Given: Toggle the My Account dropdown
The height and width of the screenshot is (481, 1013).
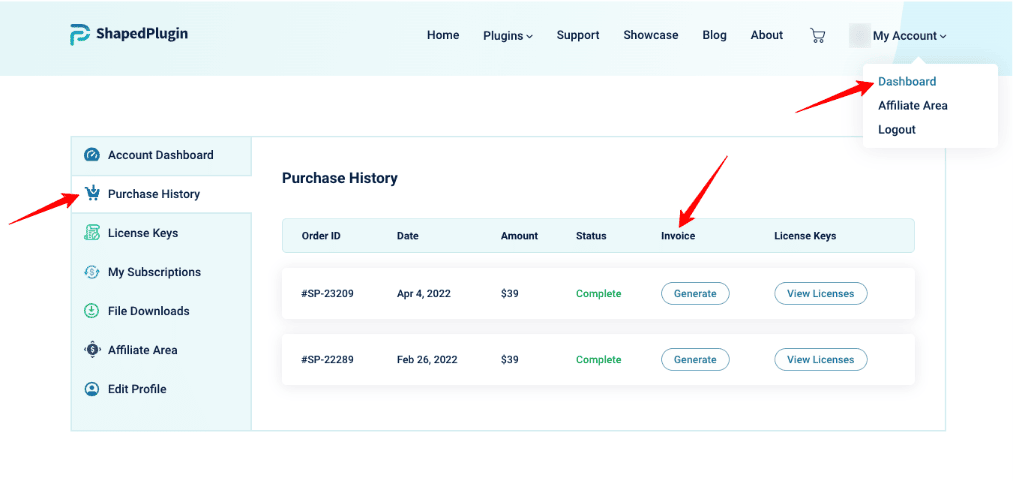Looking at the screenshot, I should pyautogui.click(x=908, y=36).
